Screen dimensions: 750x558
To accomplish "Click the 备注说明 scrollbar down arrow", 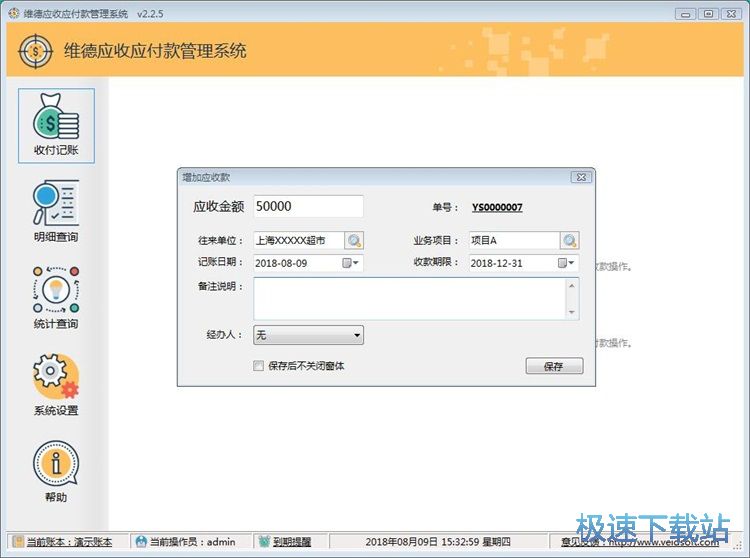I will [572, 312].
